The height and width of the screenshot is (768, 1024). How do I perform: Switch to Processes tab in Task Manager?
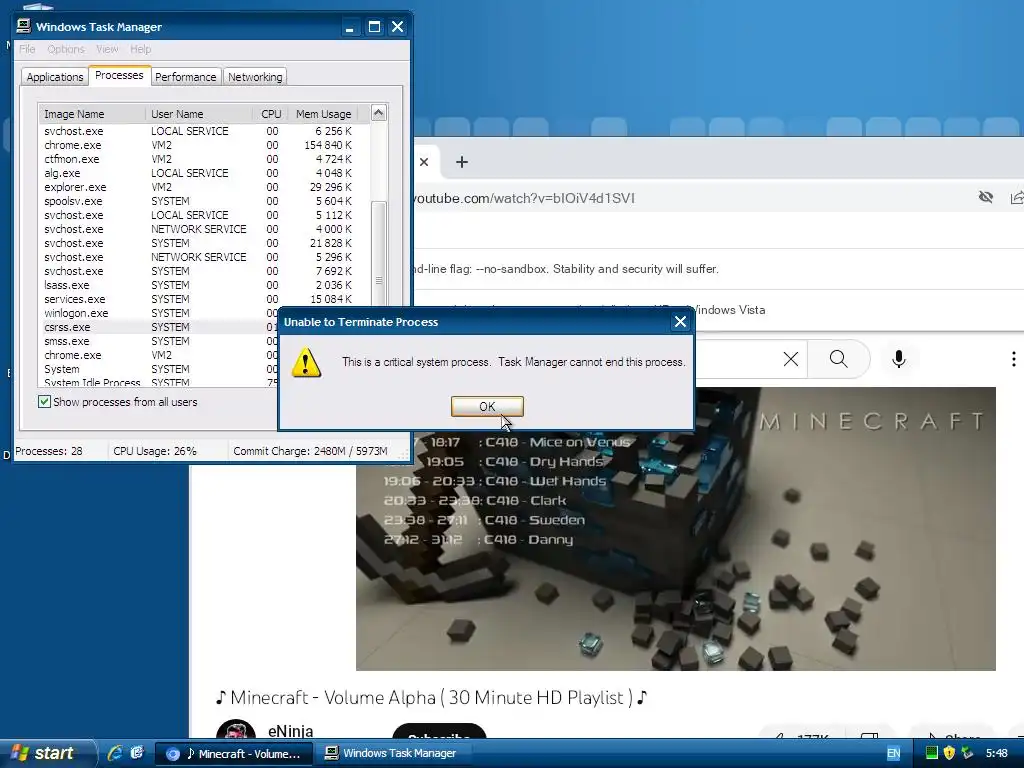[119, 75]
